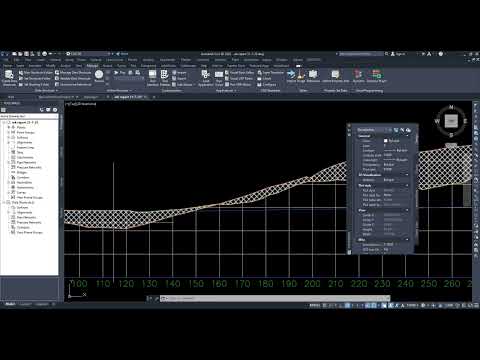
Task: Click the command line input field
Action: pyautogui.click(x=275, y=298)
